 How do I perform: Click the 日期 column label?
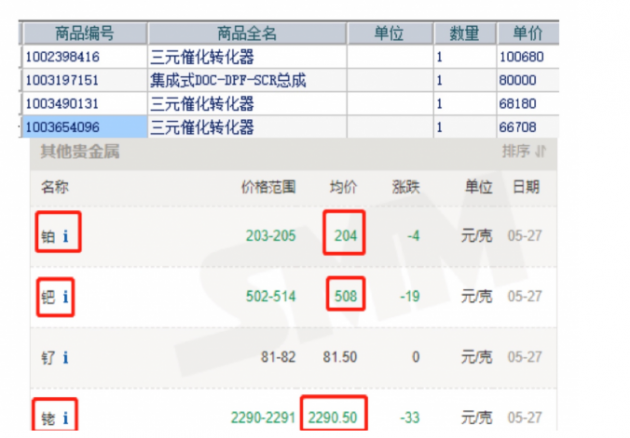[x=526, y=187]
